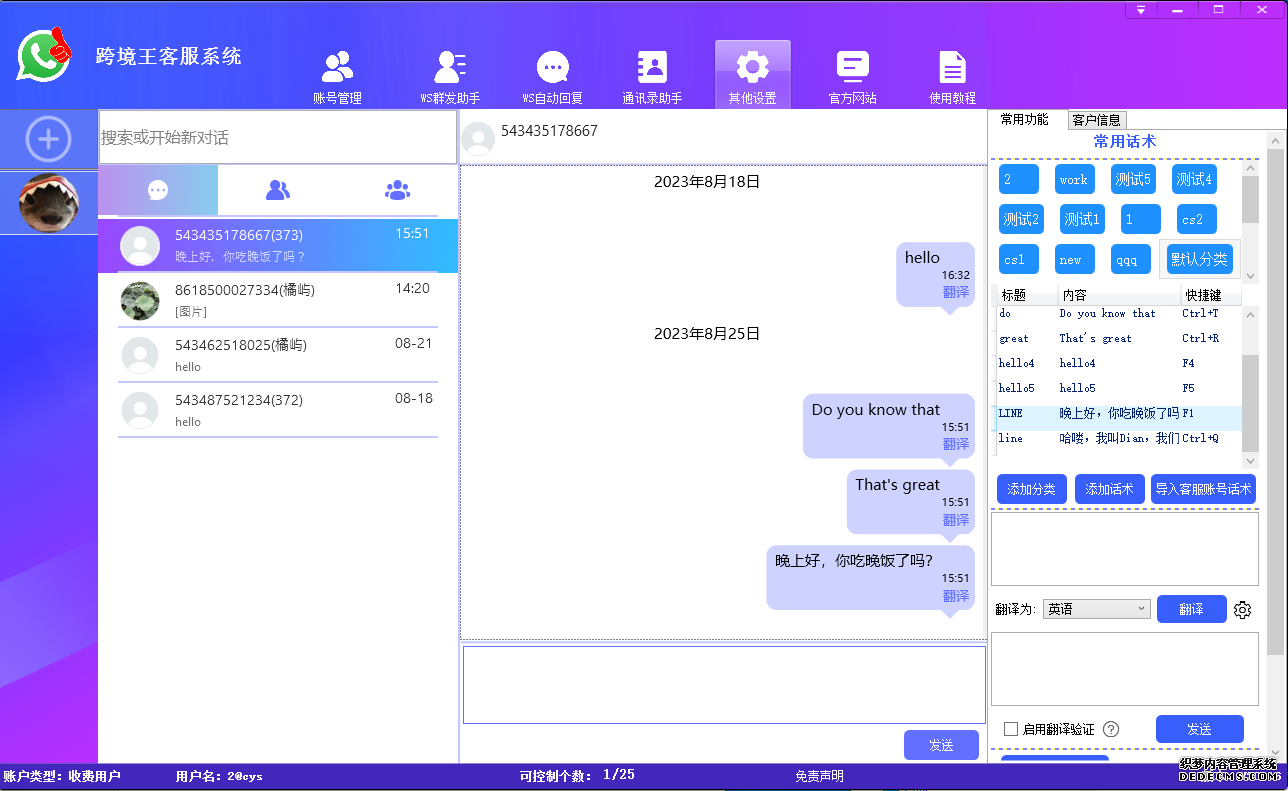Image resolution: width=1288 pixels, height=791 pixels.
Task: Switch to group chats via group icon
Action: (397, 189)
